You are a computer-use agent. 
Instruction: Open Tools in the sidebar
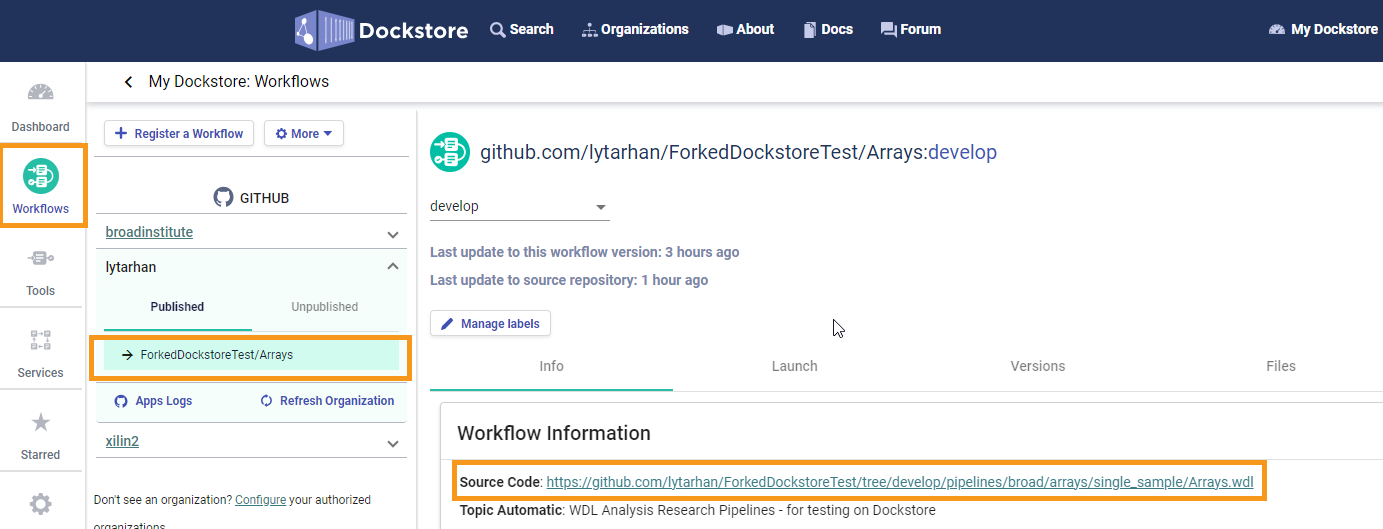tap(41, 272)
